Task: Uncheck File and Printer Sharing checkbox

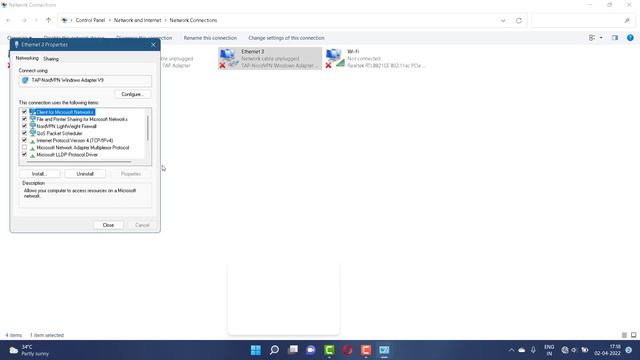Action: pyautogui.click(x=24, y=119)
